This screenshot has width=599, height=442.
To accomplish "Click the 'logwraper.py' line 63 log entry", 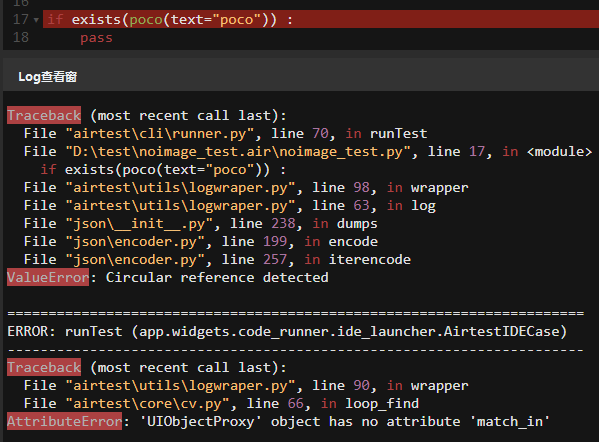I will (x=230, y=206).
